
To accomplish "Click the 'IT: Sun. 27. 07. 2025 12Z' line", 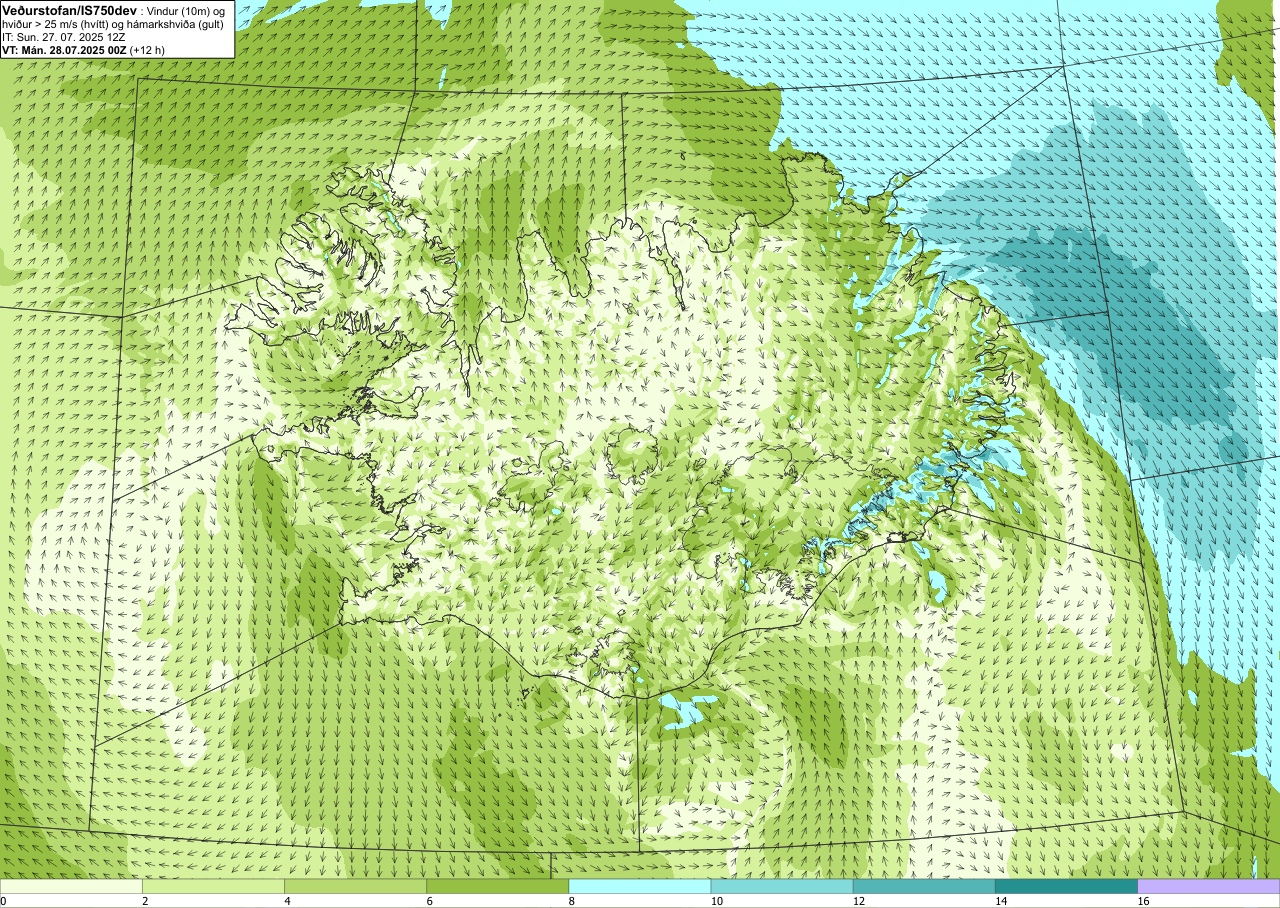I will 64,36.
